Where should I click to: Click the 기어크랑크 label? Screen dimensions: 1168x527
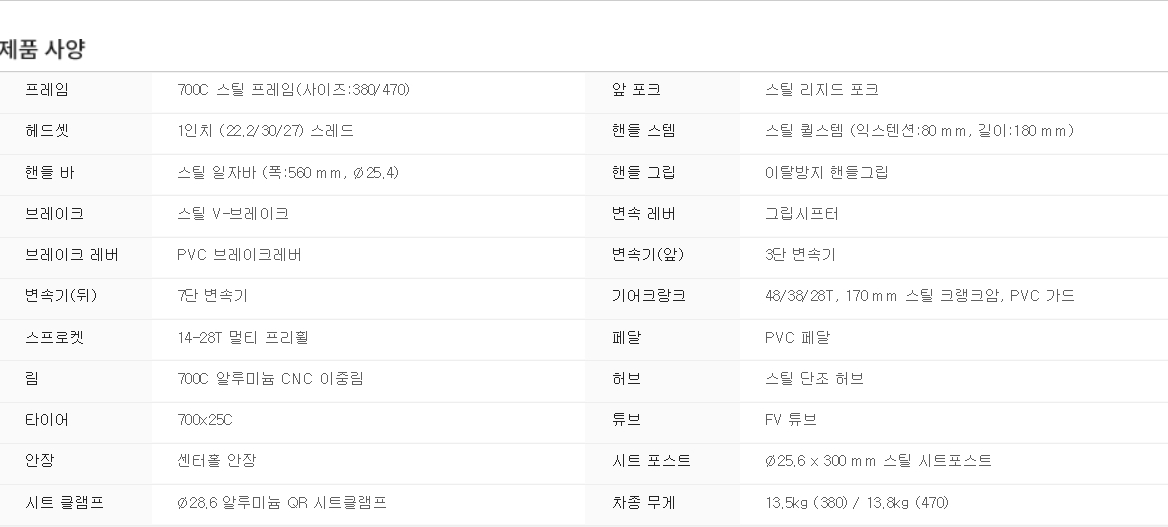(x=648, y=295)
